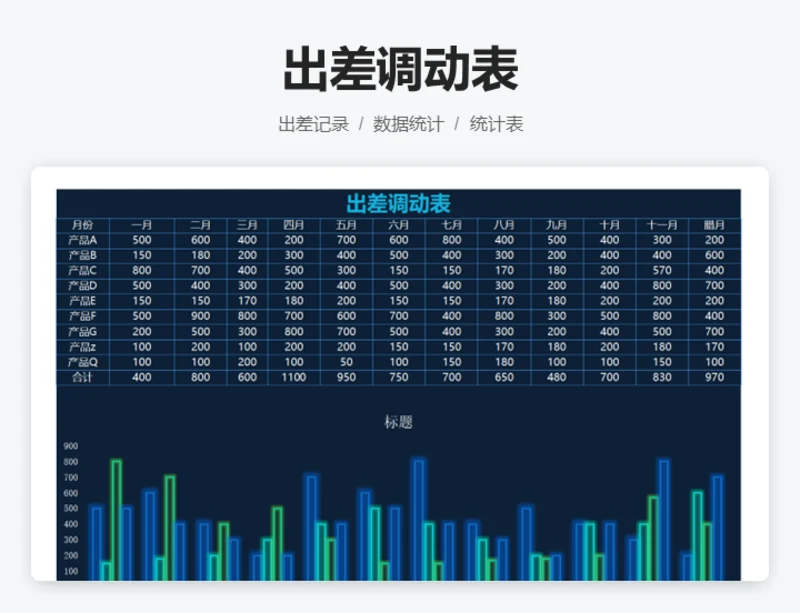Select the 九月 column header
800x613 pixels.
(557, 225)
